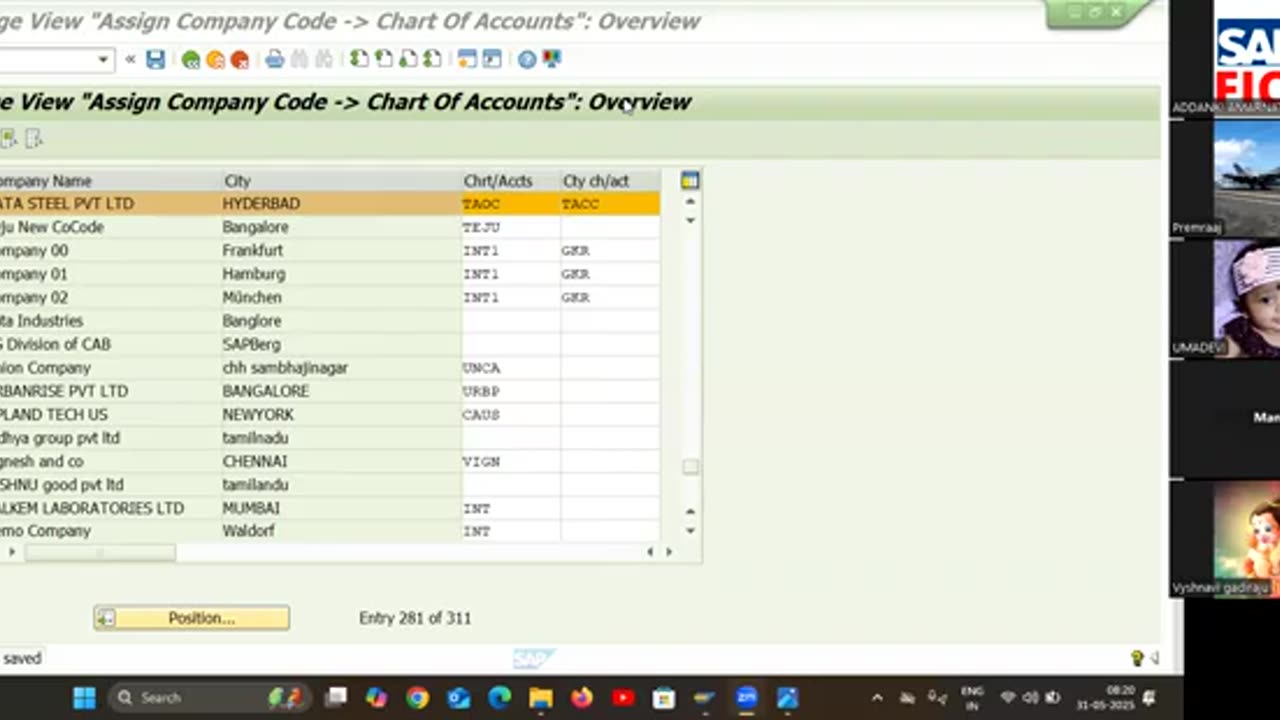Click the 'Entry 281 of 311' text
Image resolution: width=1280 pixels, height=720 pixels.
tap(415, 618)
